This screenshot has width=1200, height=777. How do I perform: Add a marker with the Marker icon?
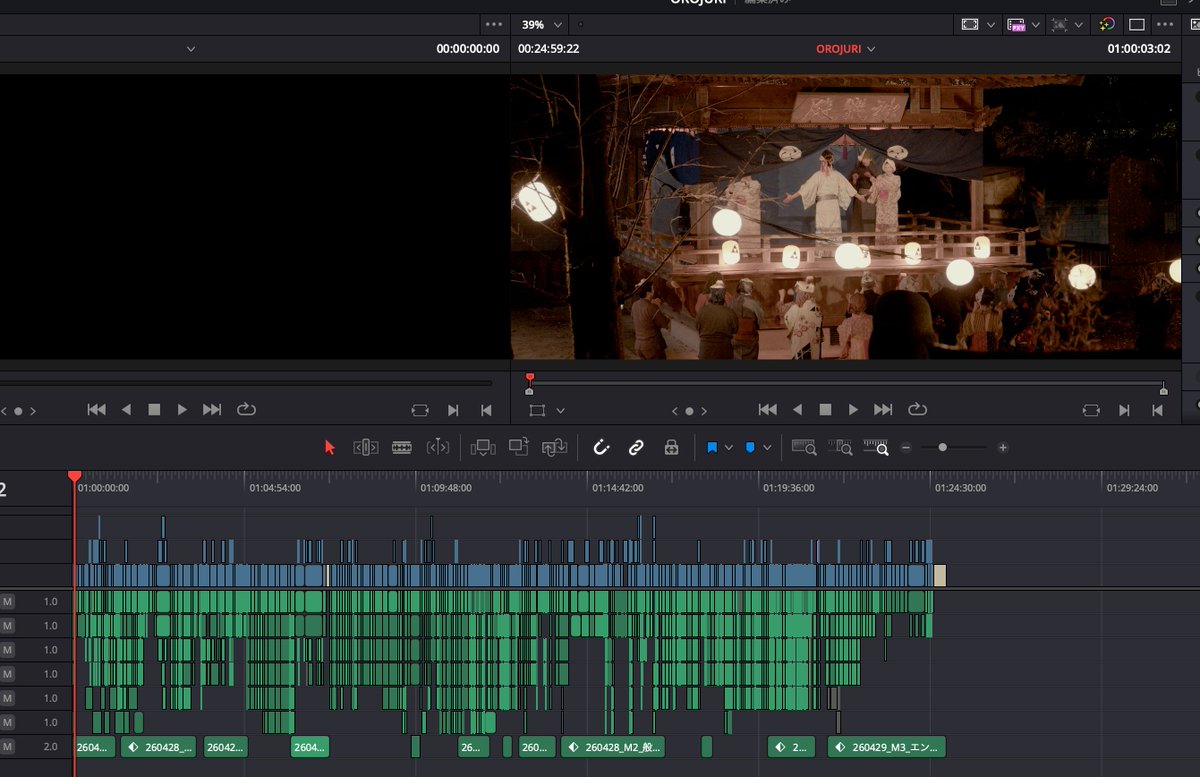point(750,448)
